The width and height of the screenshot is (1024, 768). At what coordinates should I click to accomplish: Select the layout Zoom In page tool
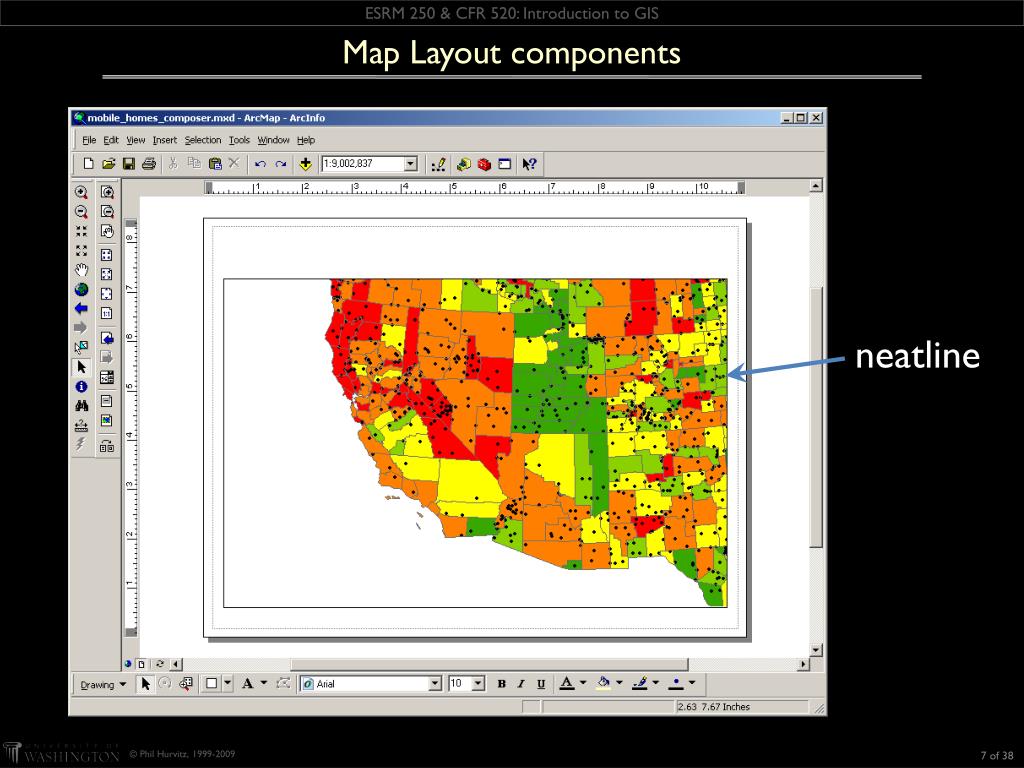point(107,192)
